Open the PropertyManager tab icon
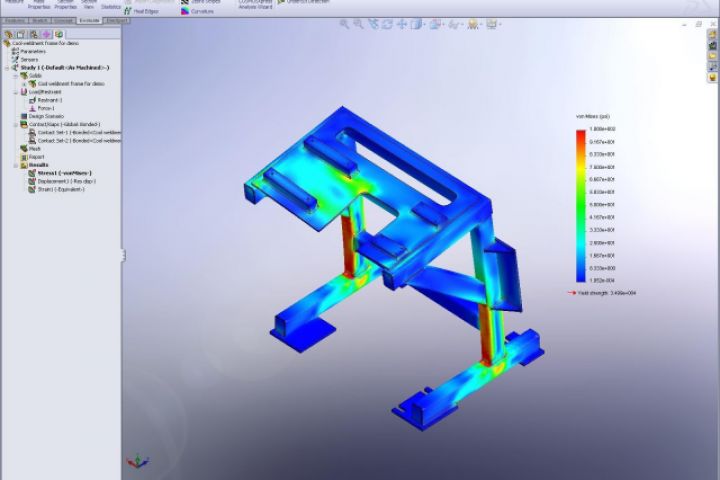This screenshot has height=480, width=720. pyautogui.click(x=21, y=34)
